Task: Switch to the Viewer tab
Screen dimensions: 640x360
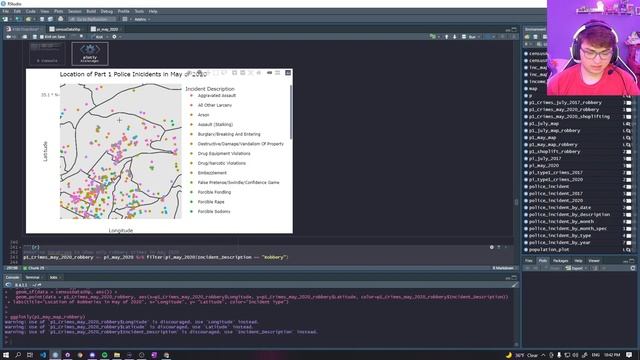Action: 594,260
